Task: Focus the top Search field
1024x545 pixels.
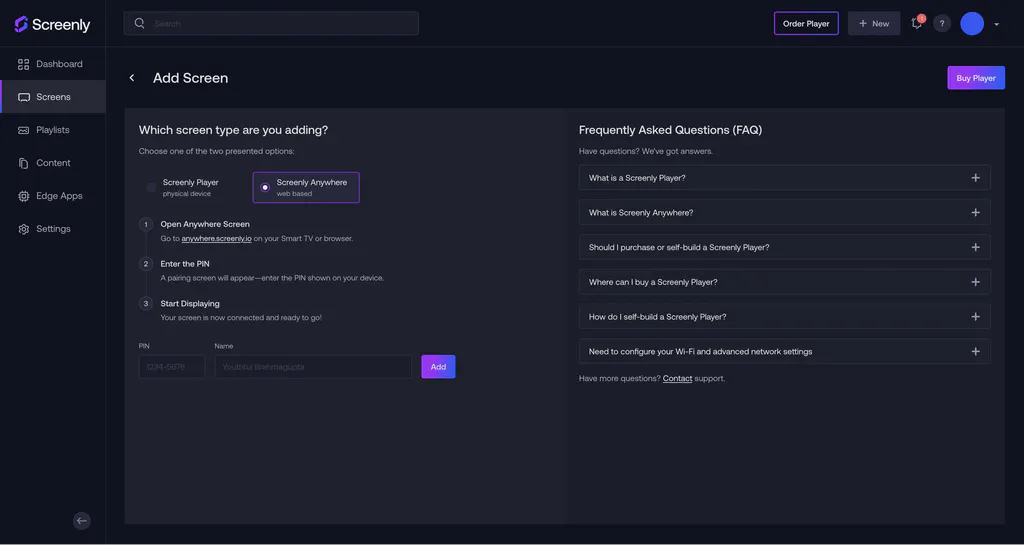Action: pos(271,23)
